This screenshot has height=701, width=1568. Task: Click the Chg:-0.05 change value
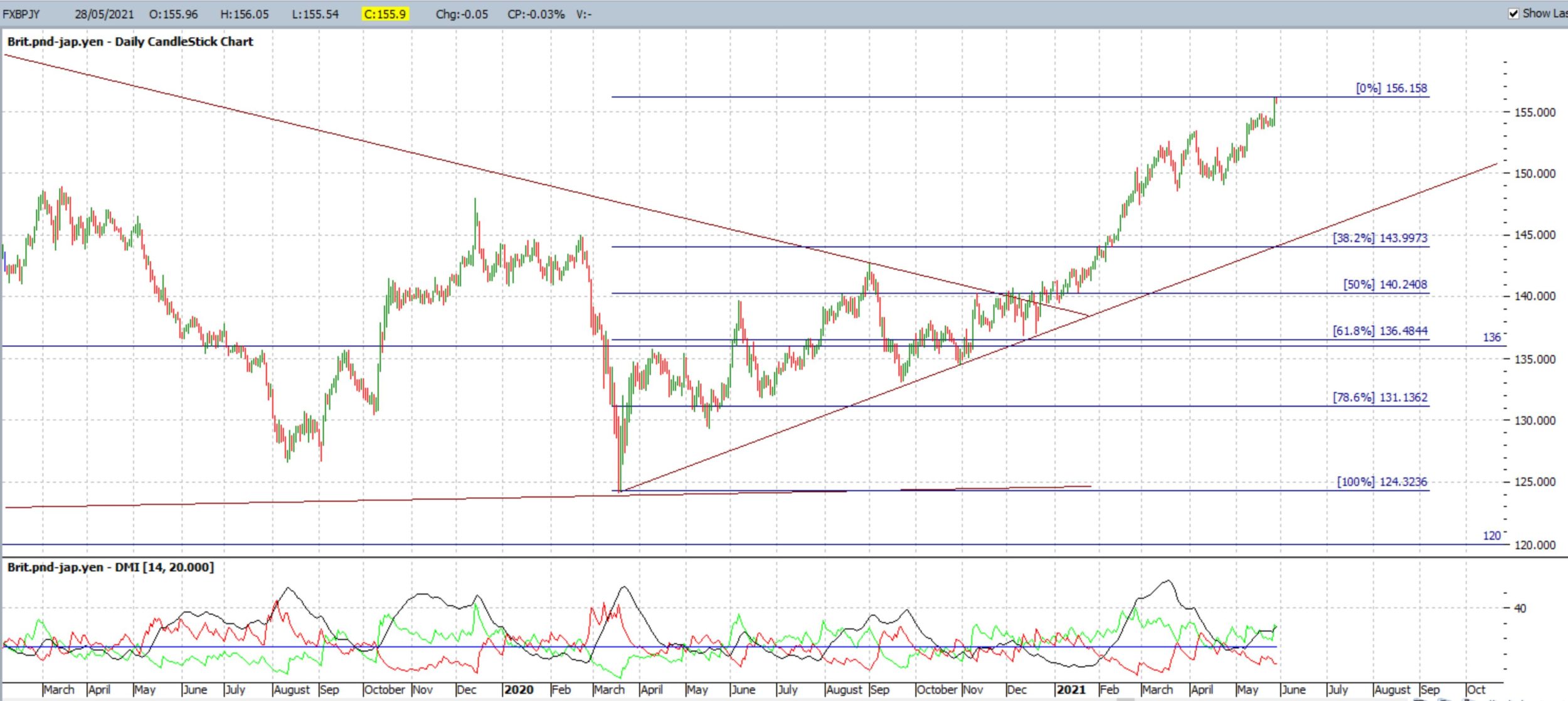462,14
